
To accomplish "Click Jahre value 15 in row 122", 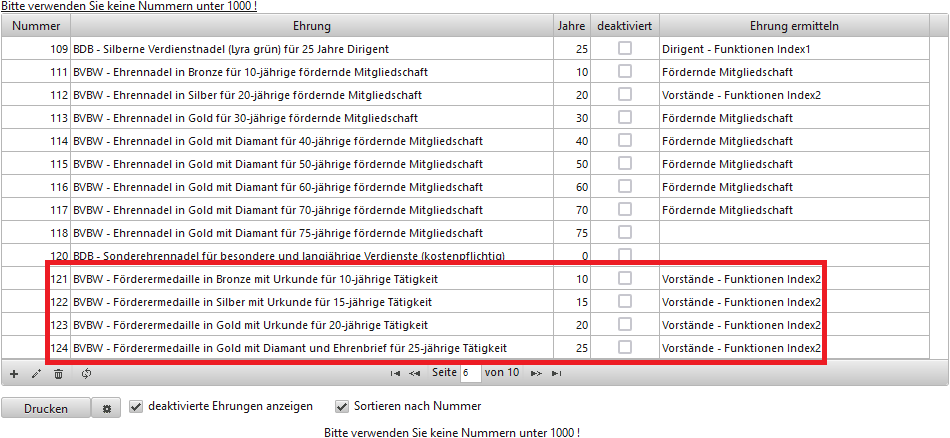I will pos(572,302).
